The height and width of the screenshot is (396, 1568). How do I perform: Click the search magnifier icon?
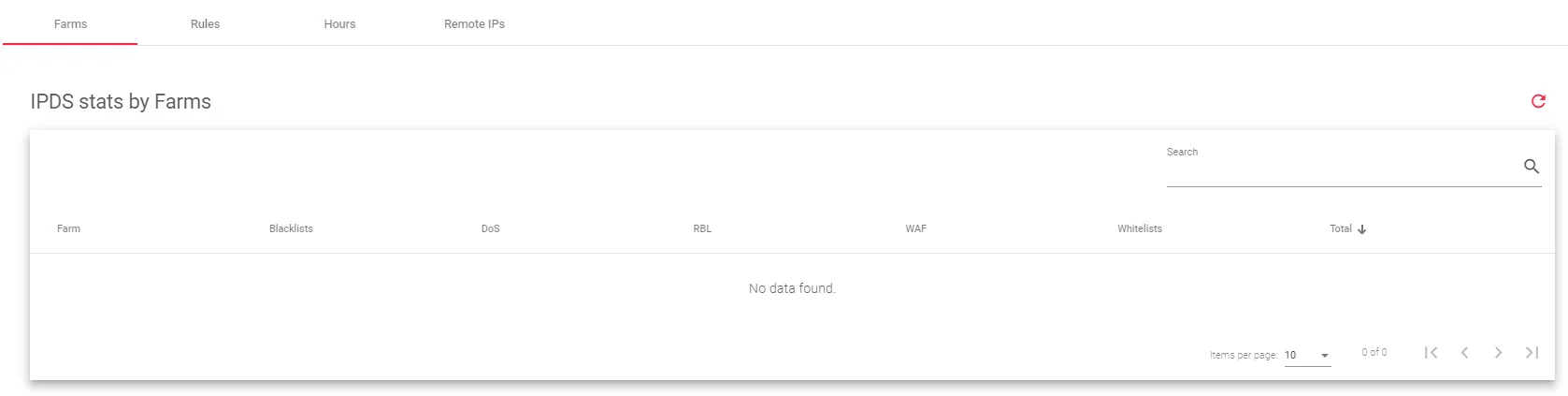tap(1531, 167)
